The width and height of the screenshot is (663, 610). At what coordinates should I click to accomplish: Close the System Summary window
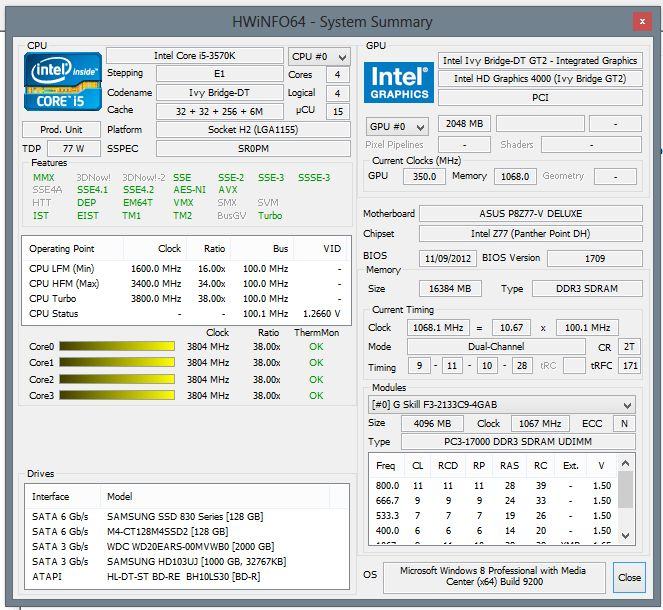(x=642, y=21)
